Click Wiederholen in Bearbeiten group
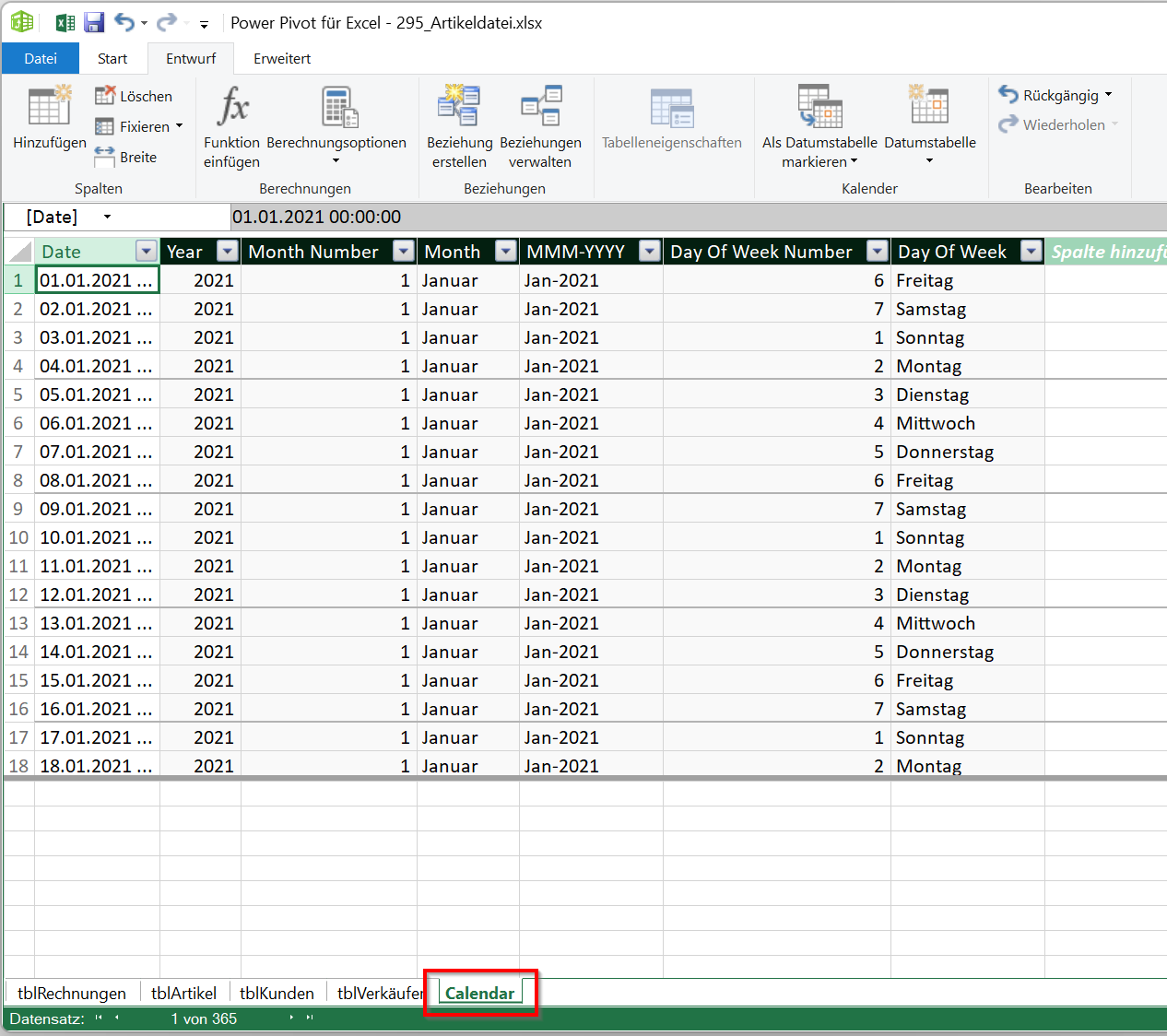Viewport: 1167px width, 1036px height. coord(1052,124)
